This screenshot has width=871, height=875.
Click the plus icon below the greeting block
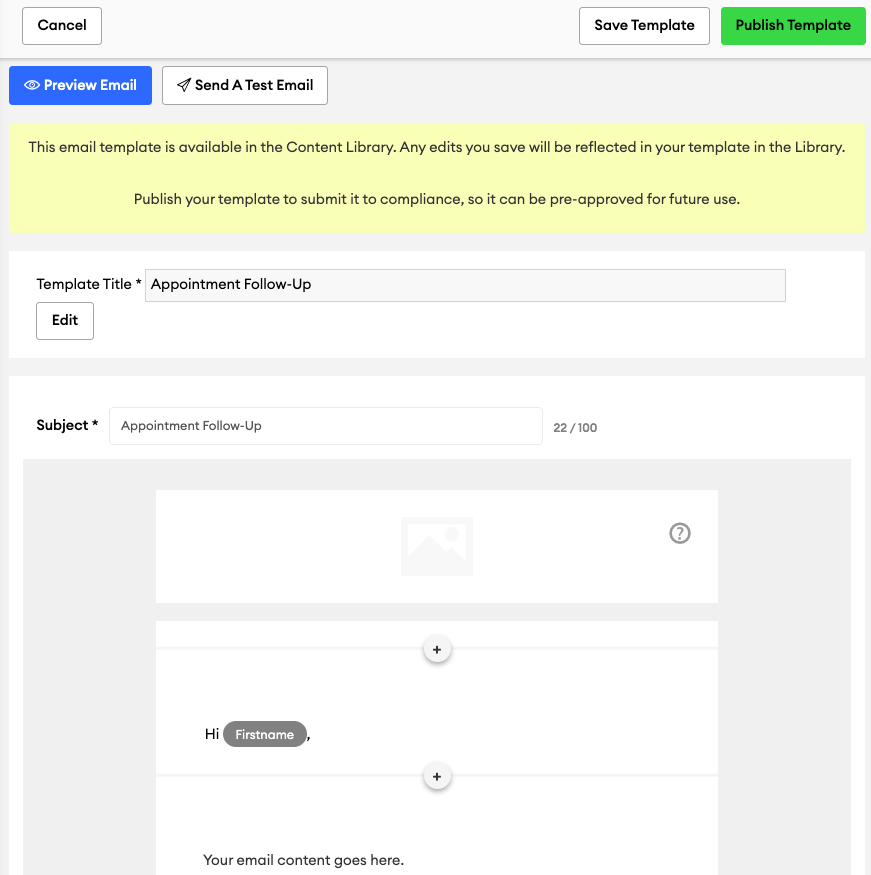[437, 776]
